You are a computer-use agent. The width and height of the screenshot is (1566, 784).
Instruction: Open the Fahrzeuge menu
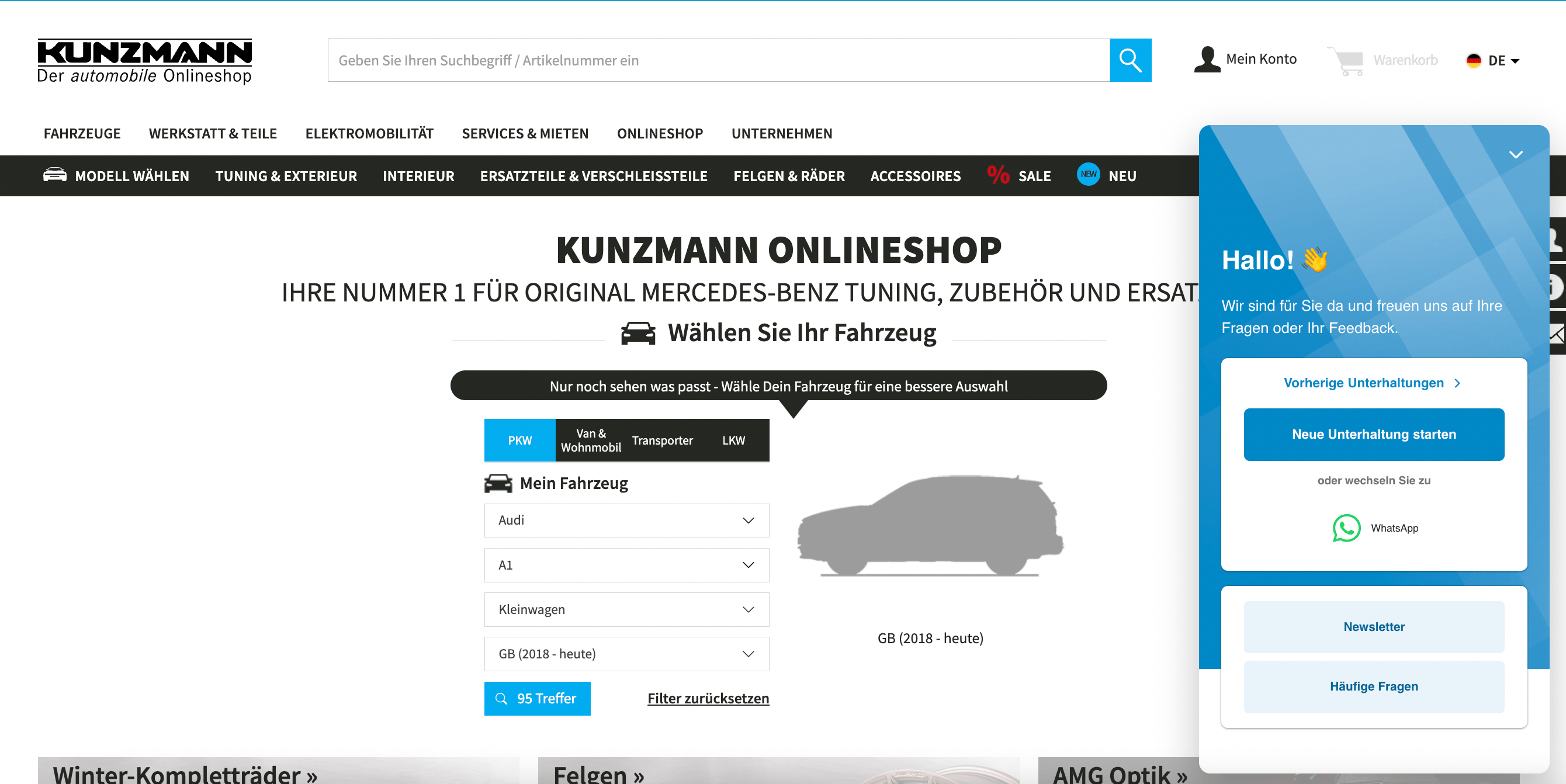(x=82, y=133)
